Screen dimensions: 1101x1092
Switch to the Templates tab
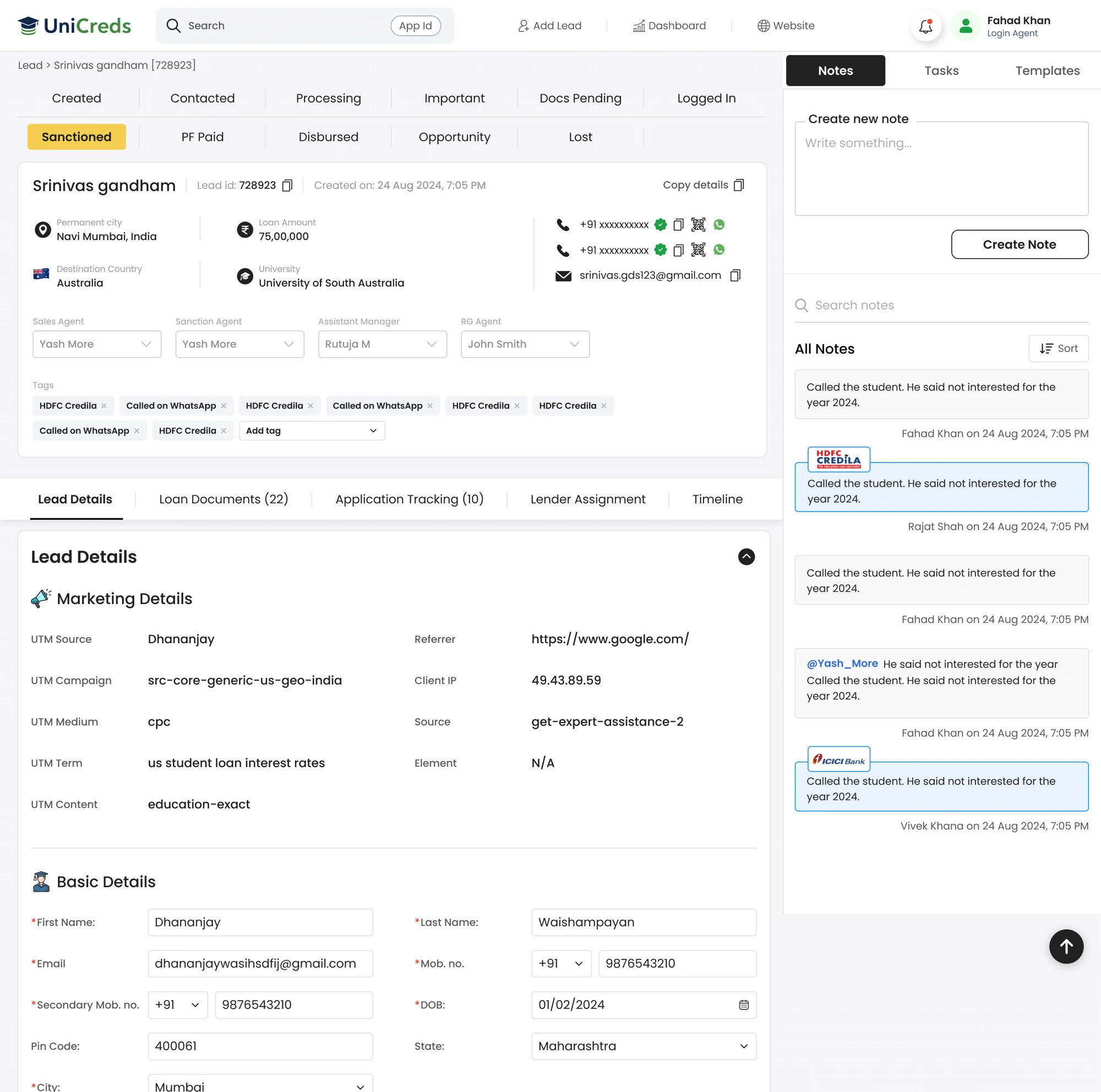pos(1048,70)
